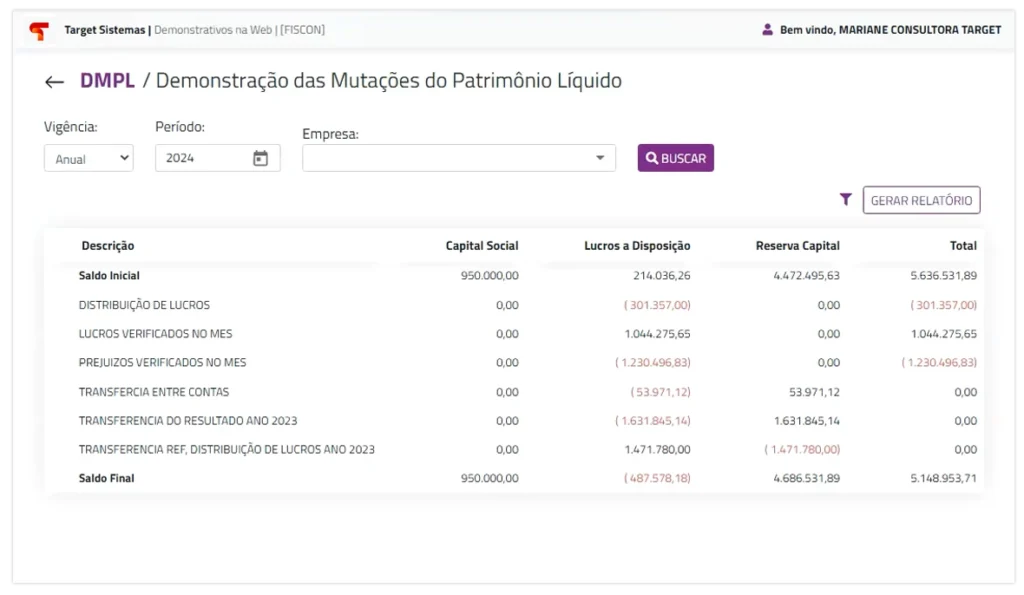Click the filter funnel icon above the table

click(846, 199)
